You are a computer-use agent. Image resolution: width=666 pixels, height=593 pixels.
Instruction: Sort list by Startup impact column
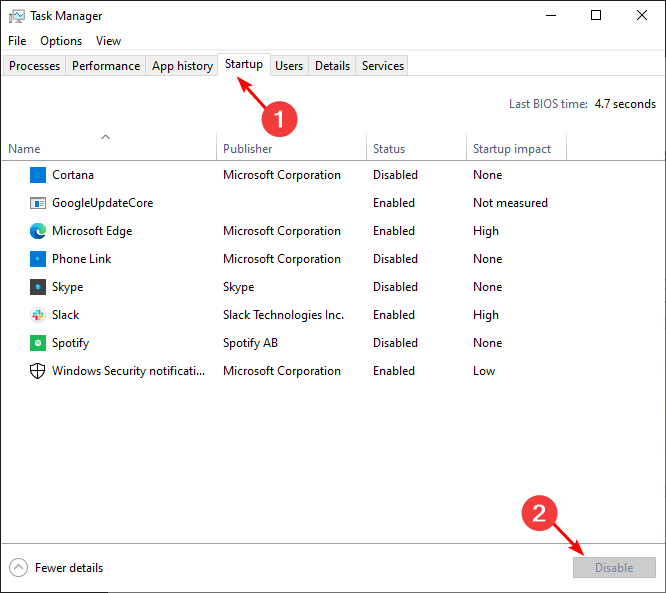tap(512, 149)
